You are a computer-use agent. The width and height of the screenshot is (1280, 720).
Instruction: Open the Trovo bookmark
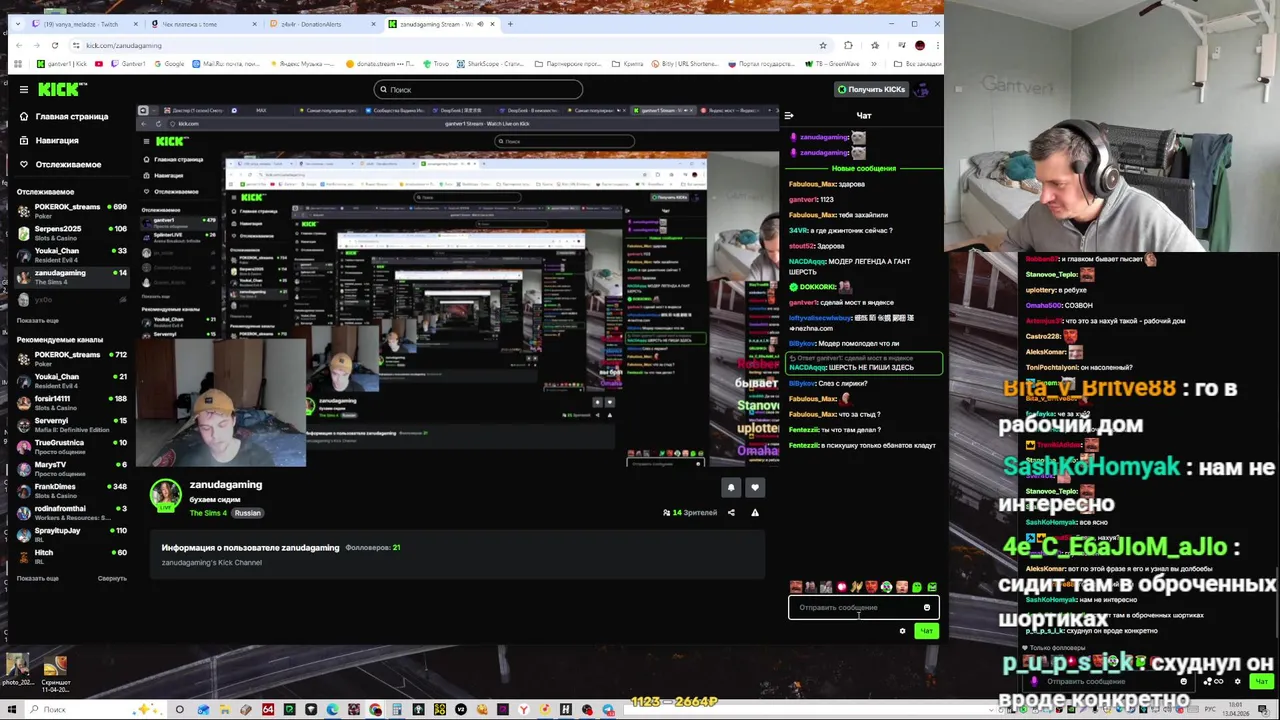click(436, 64)
